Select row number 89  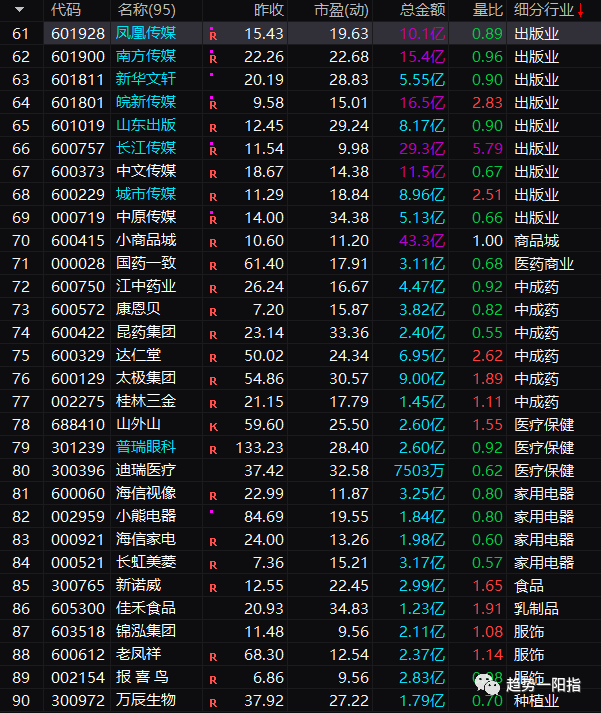(x=21, y=678)
